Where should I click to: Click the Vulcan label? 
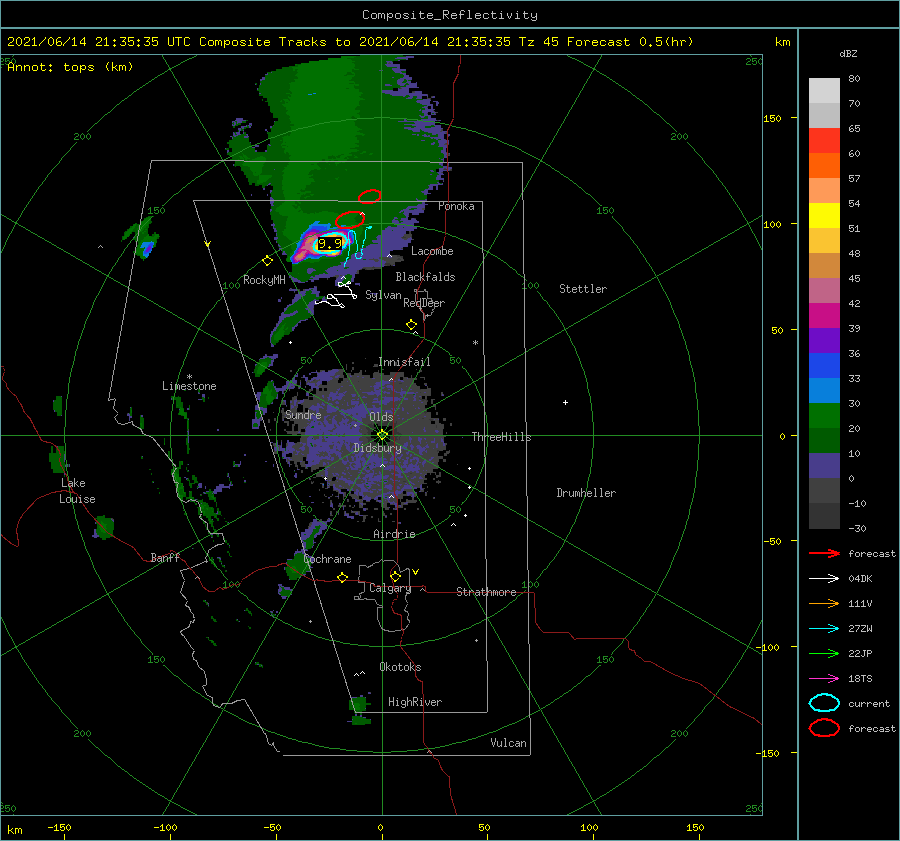[x=508, y=743]
